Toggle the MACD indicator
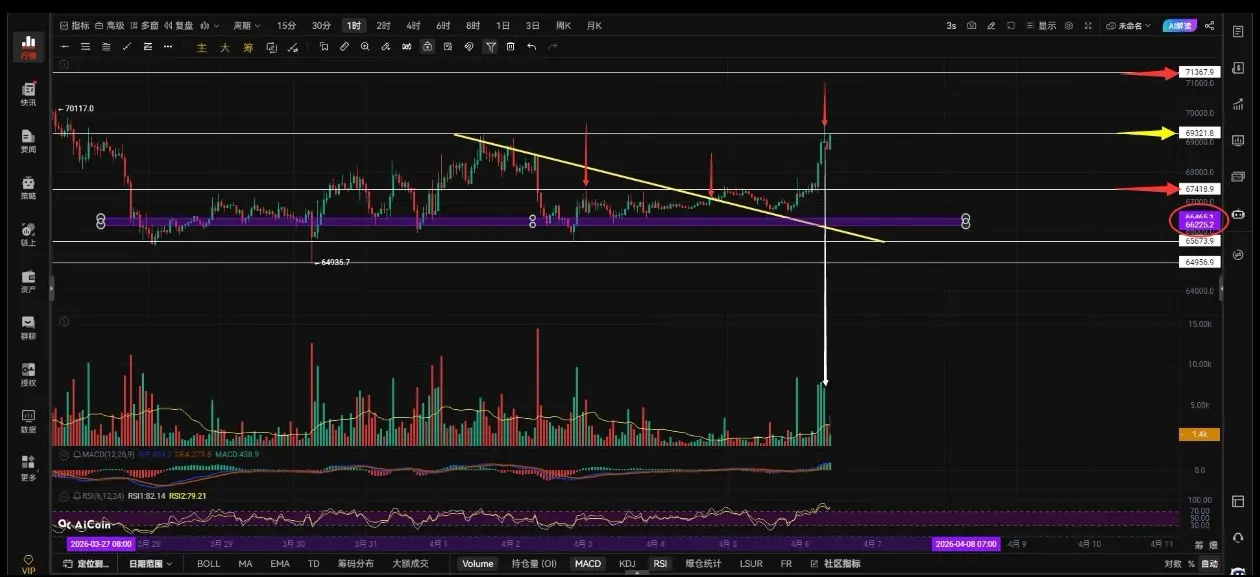 [588, 564]
